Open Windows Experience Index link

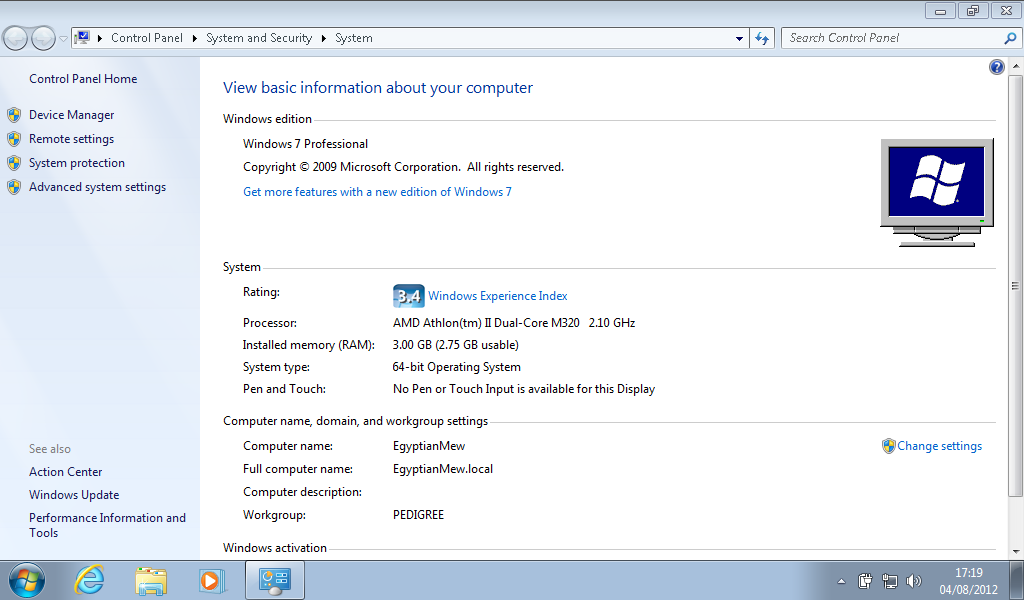tap(498, 296)
